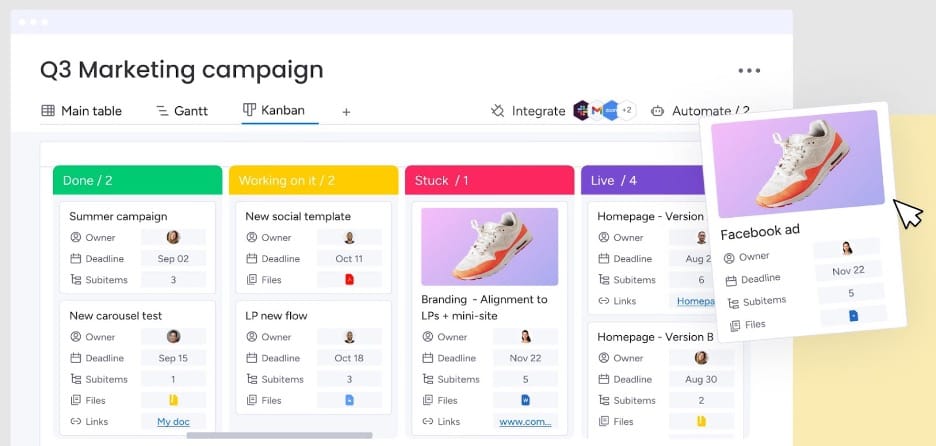Screen dimensions: 936x446
Task: Click Deadline calendar icon on LP new flow
Action: point(252,358)
